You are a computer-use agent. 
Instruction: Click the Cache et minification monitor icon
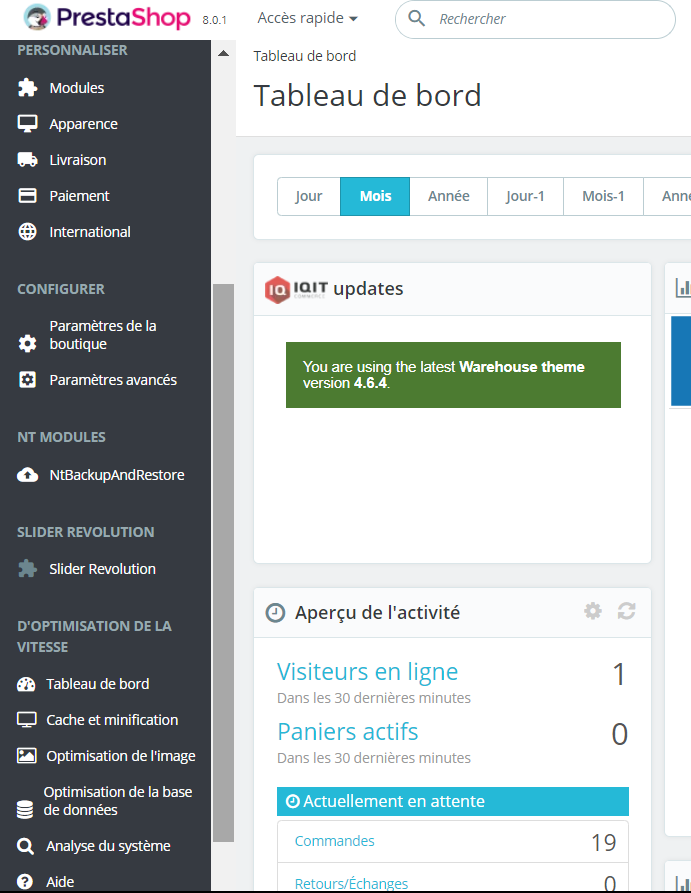coord(26,720)
